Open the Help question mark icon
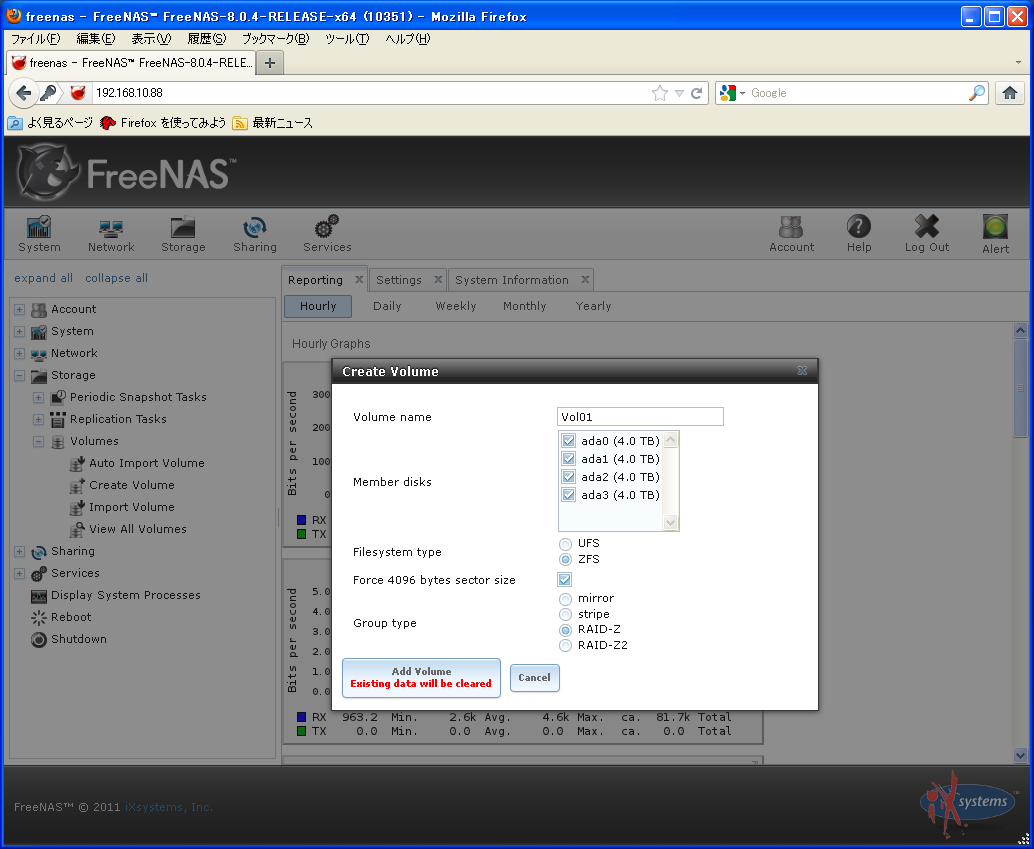 (x=859, y=226)
